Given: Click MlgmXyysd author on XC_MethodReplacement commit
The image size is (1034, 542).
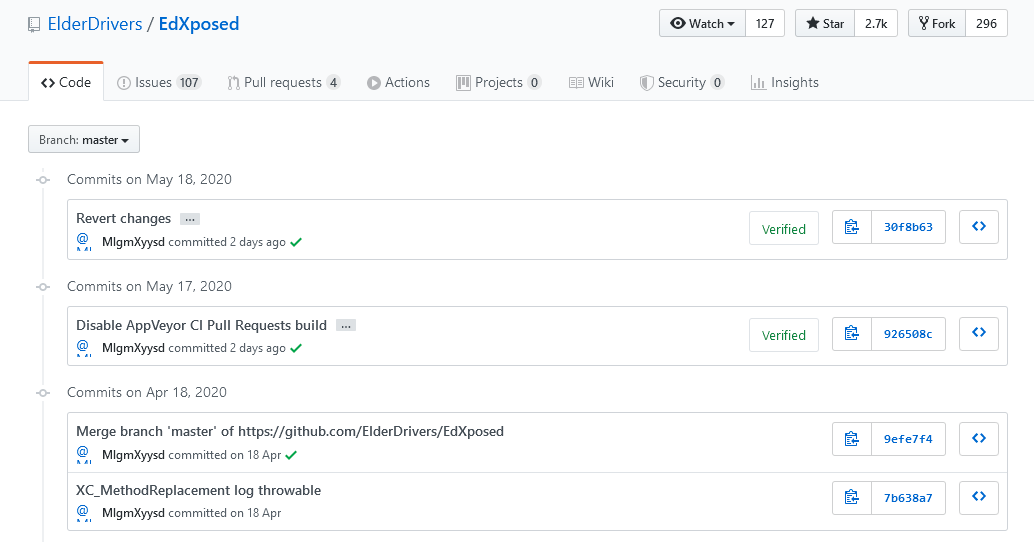Looking at the screenshot, I should (x=133, y=513).
